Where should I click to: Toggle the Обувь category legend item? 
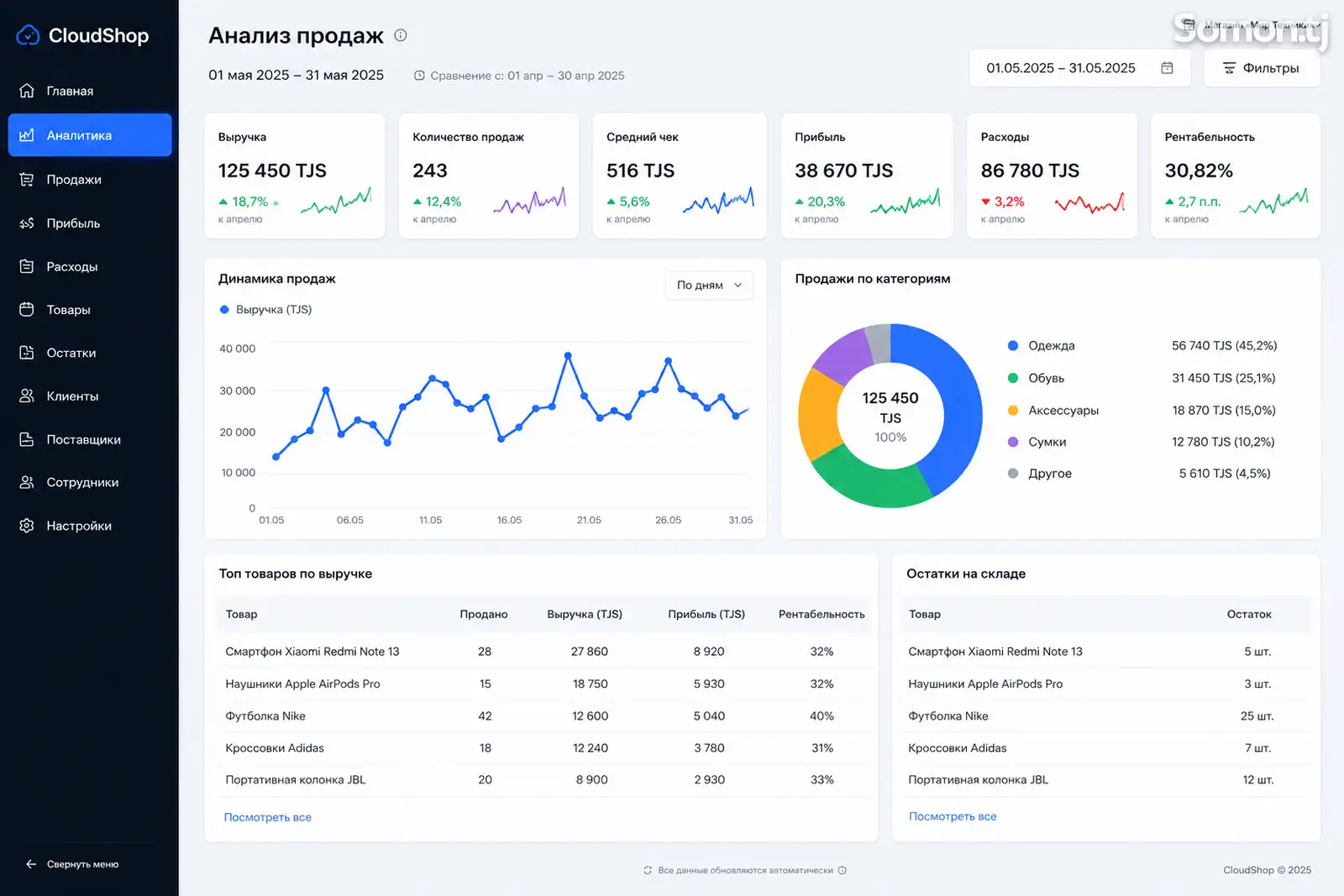point(1036,378)
